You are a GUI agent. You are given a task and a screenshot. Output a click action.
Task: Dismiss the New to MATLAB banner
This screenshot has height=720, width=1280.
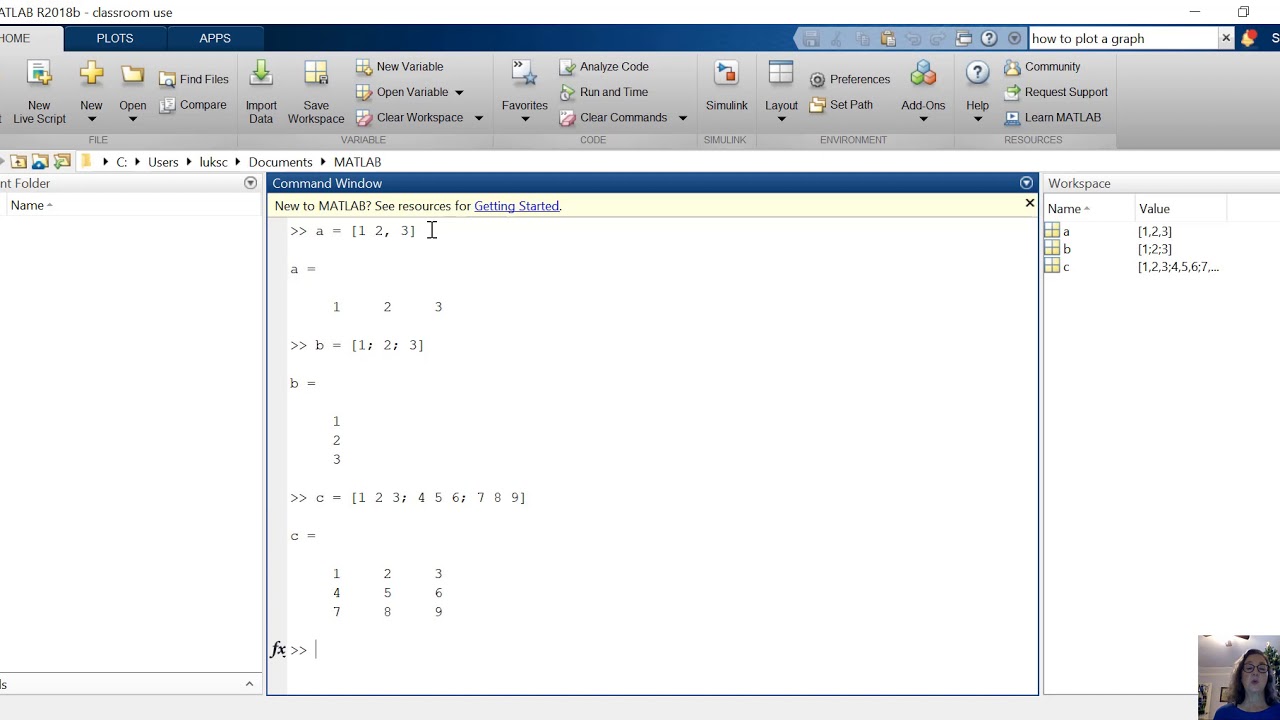tap(1029, 204)
